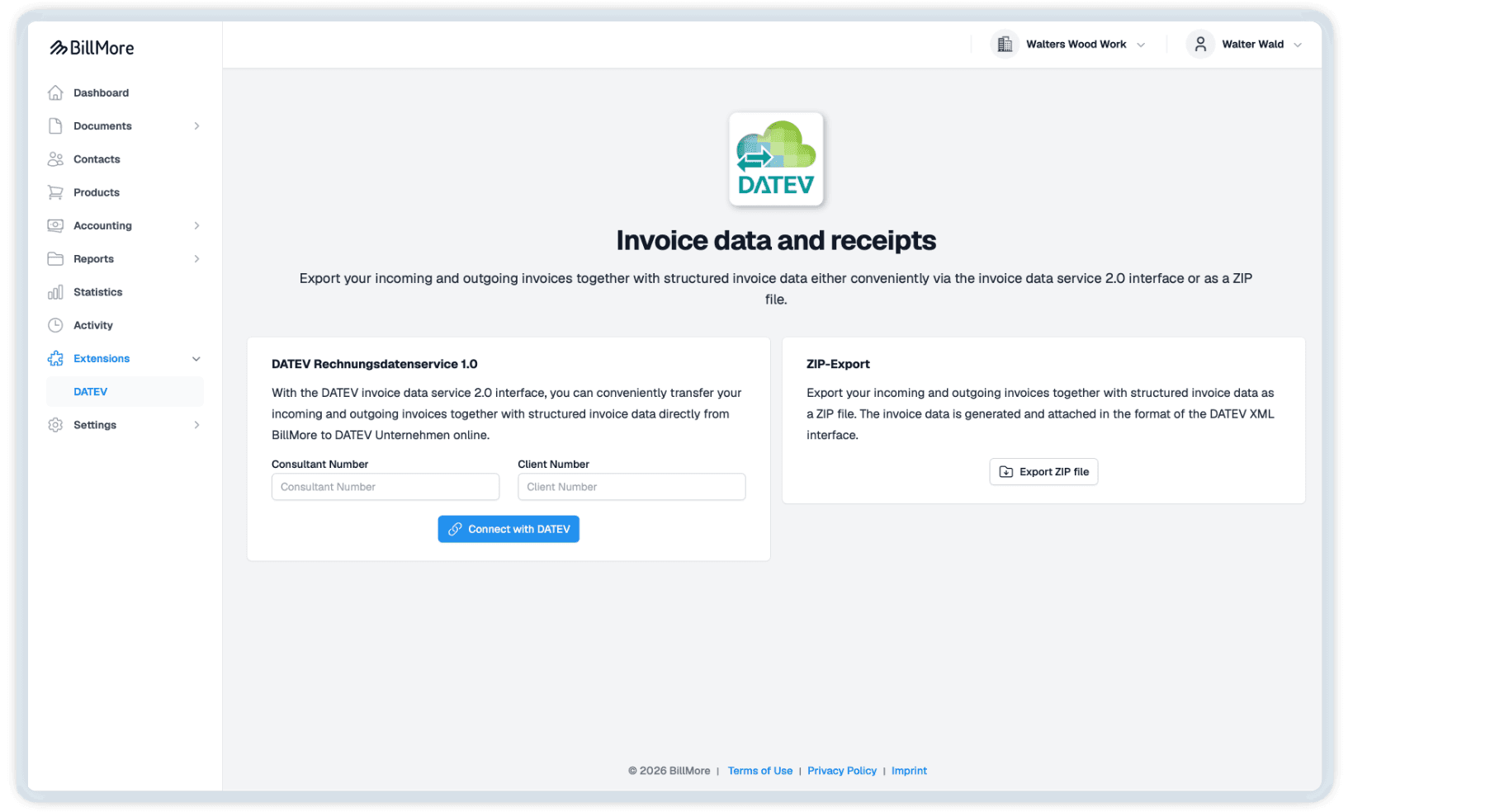Image resolution: width=1509 pixels, height=812 pixels.
Task: Go to the Dashboard menu item
Action: pos(125,92)
